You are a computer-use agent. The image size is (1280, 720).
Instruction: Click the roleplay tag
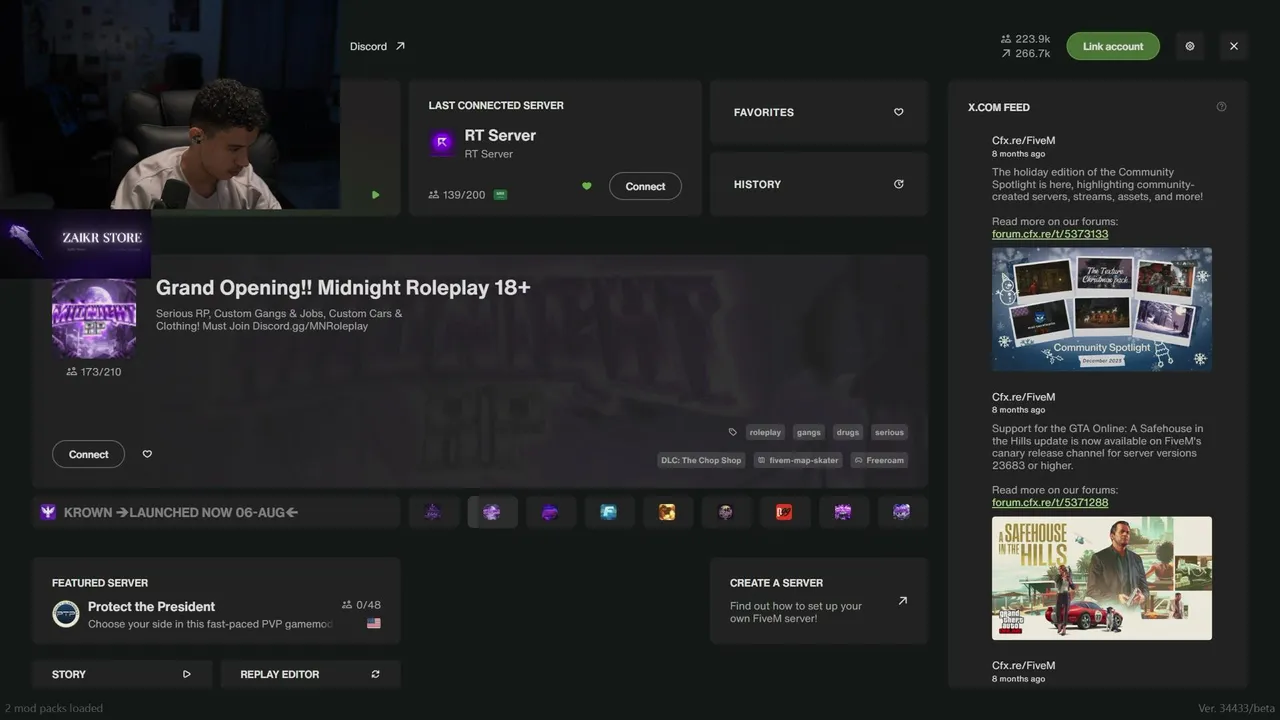[x=765, y=432]
